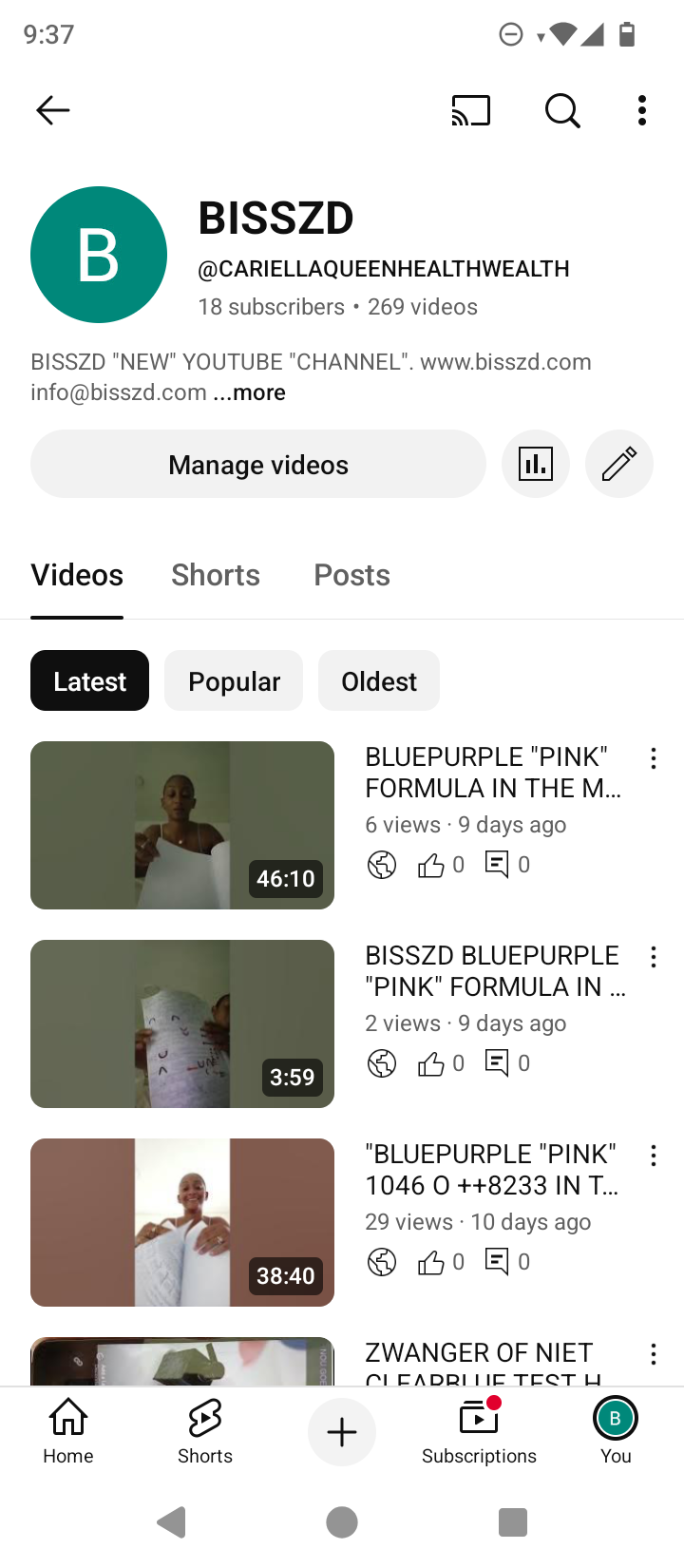Open the top bar three-dot overflow menu

[642, 111]
